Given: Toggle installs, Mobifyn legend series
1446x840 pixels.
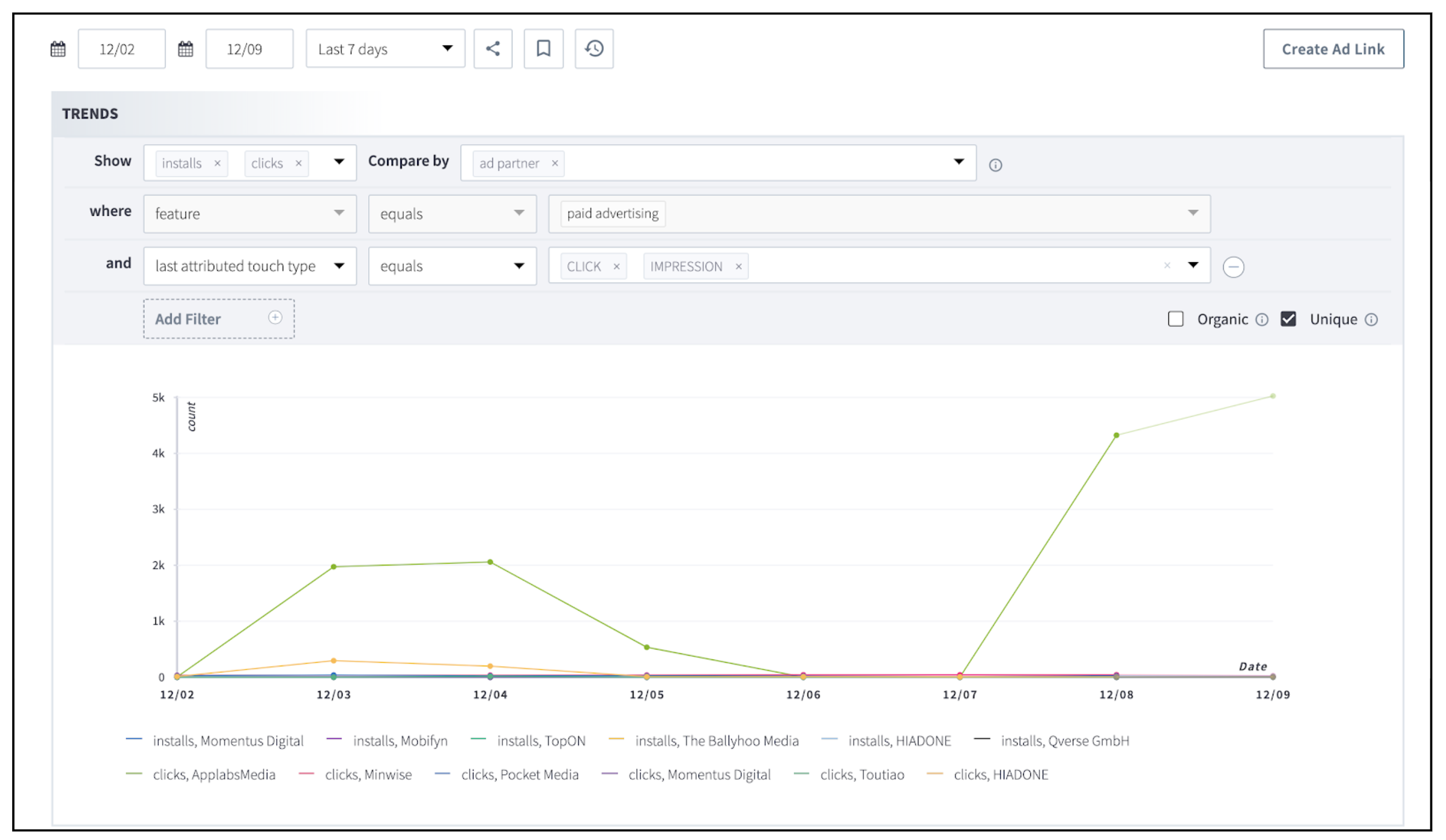Looking at the screenshot, I should pos(387,741).
